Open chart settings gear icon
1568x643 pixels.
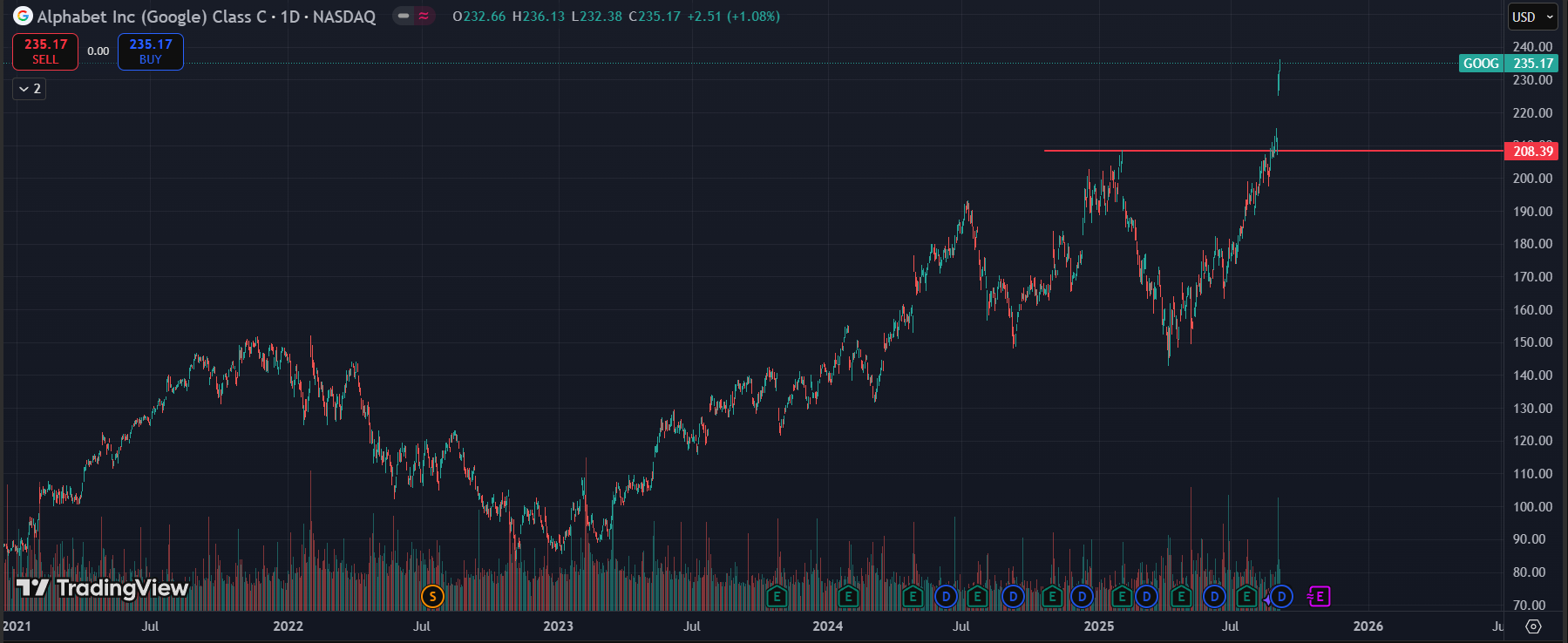pos(1534,626)
